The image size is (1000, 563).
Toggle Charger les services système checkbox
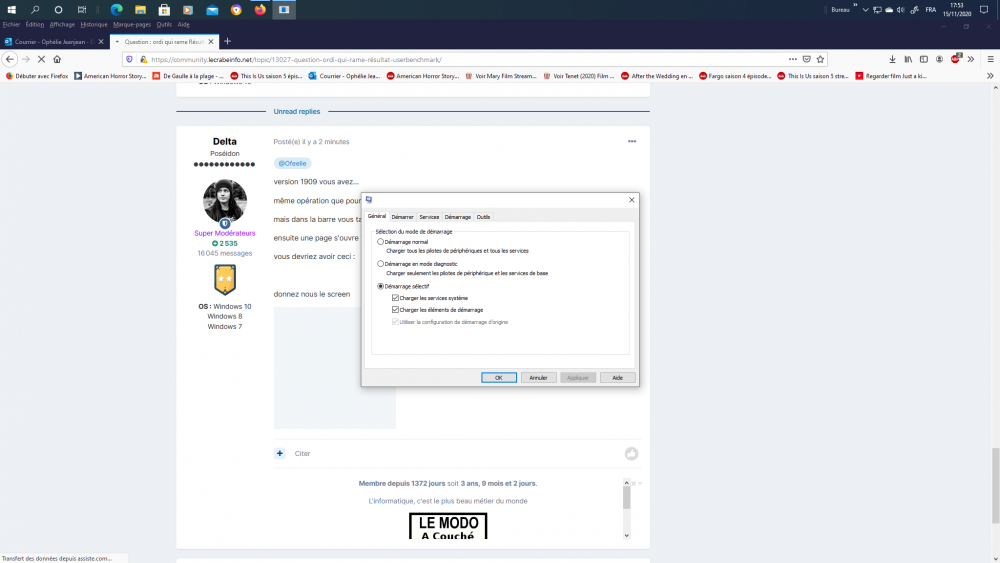tap(395, 298)
